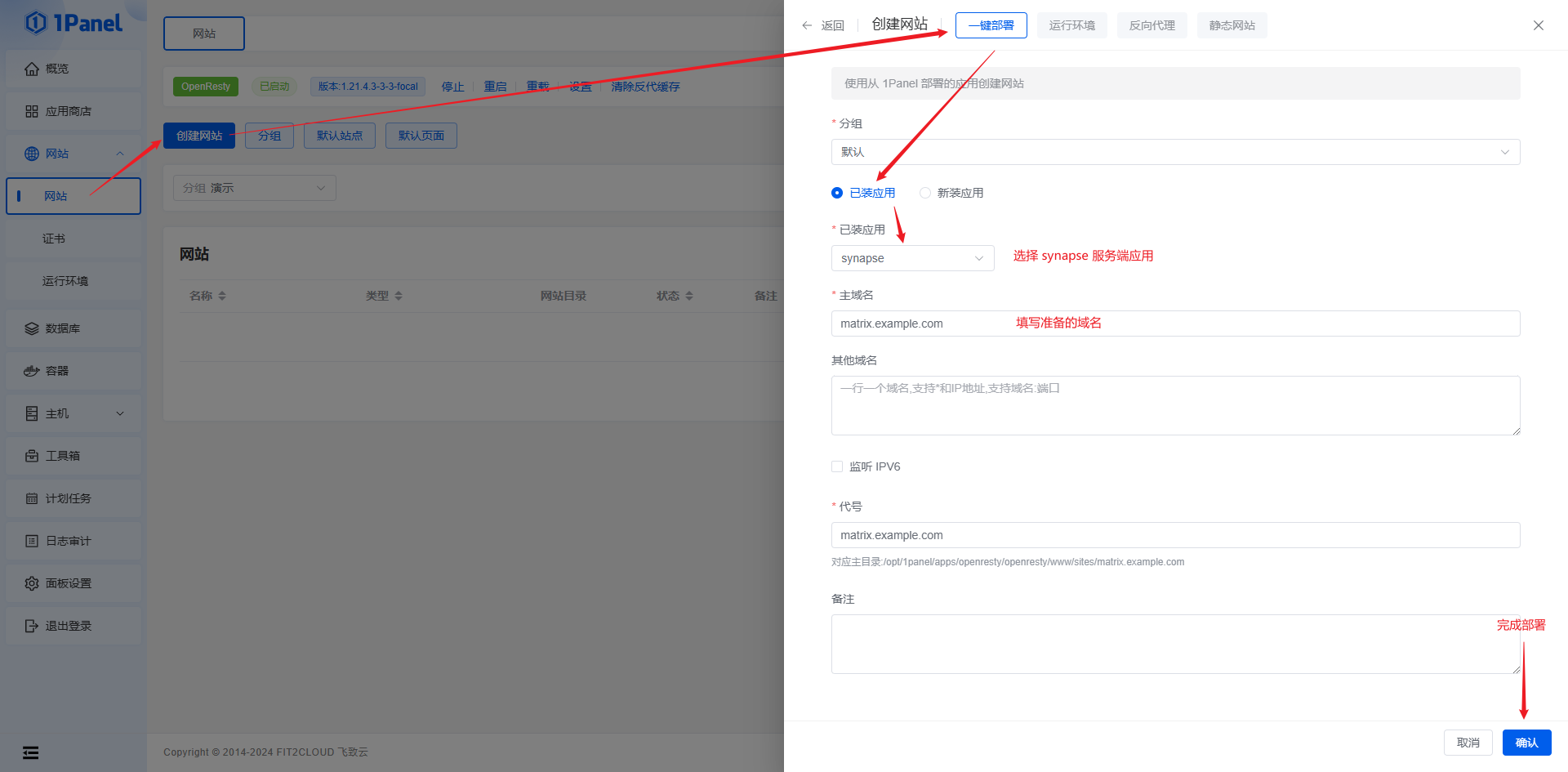The height and width of the screenshot is (772, 1568).
Task: Open the synapse installed app dropdown
Action: click(x=912, y=258)
